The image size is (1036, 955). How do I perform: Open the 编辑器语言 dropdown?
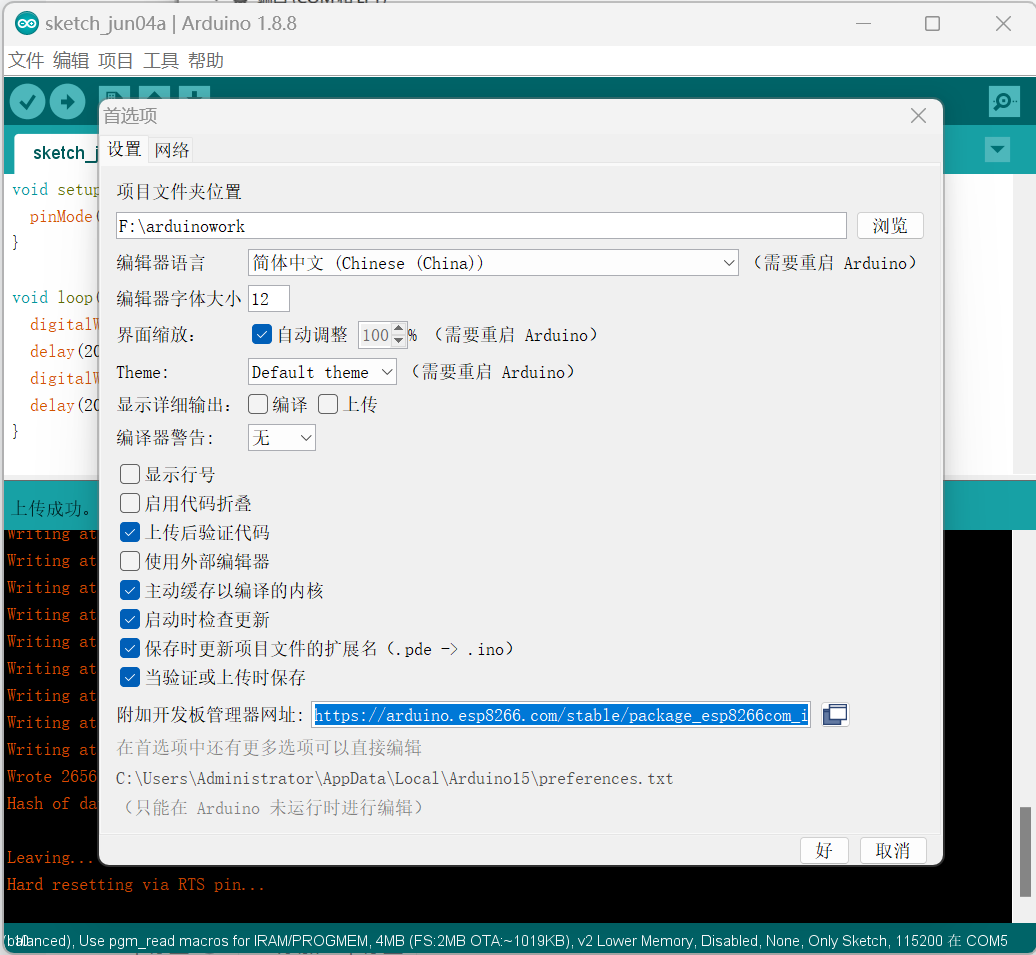[493, 263]
